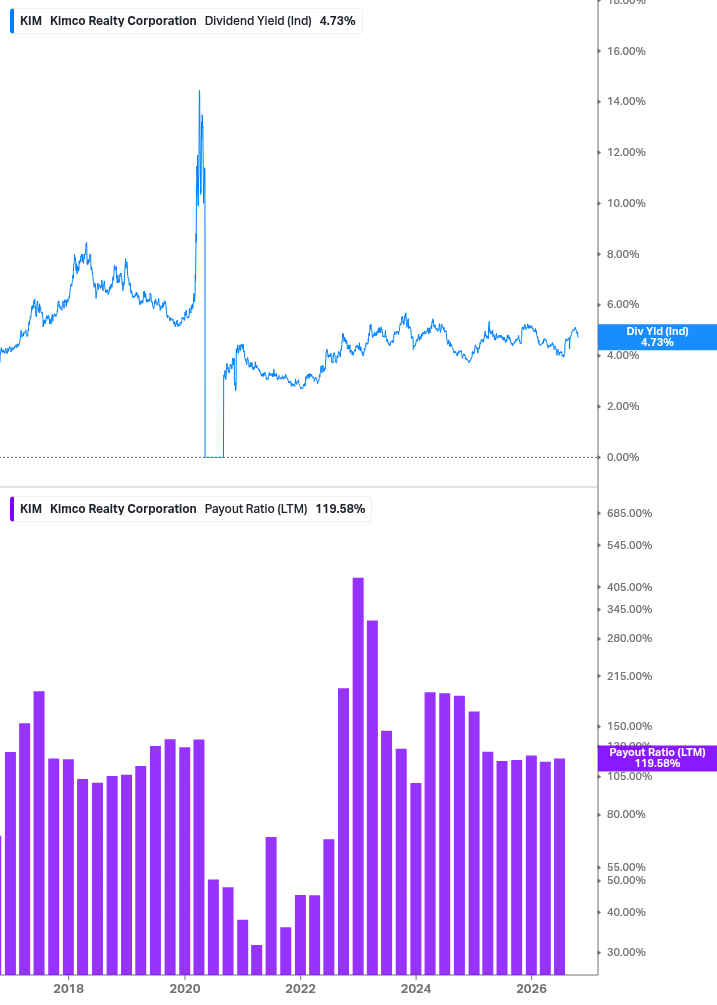Click the purple color marker in Payout Ratio legend
This screenshot has height=1005, width=717.
pos(12,509)
